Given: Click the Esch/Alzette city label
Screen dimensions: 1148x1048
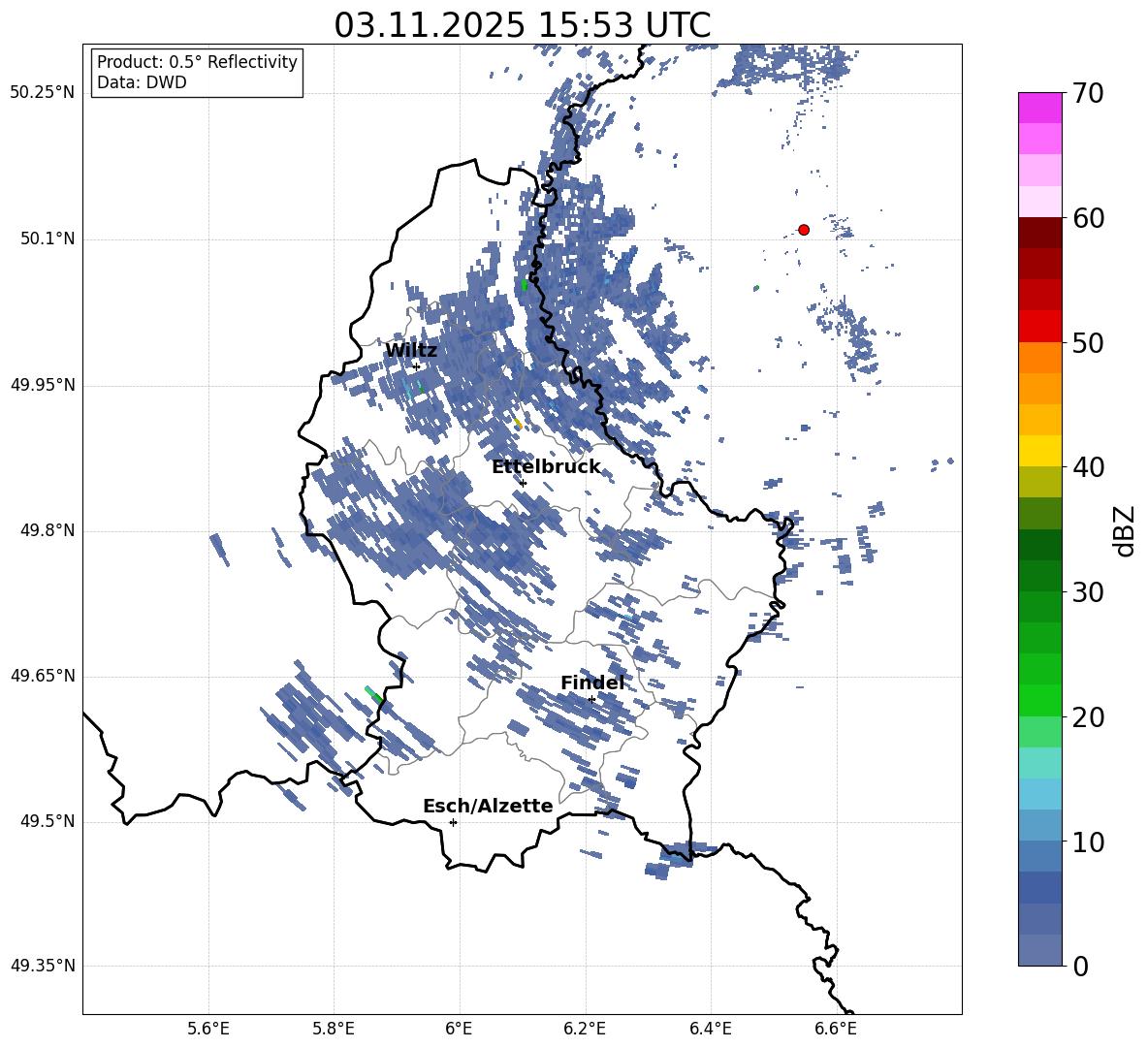Looking at the screenshot, I should (x=488, y=807).
